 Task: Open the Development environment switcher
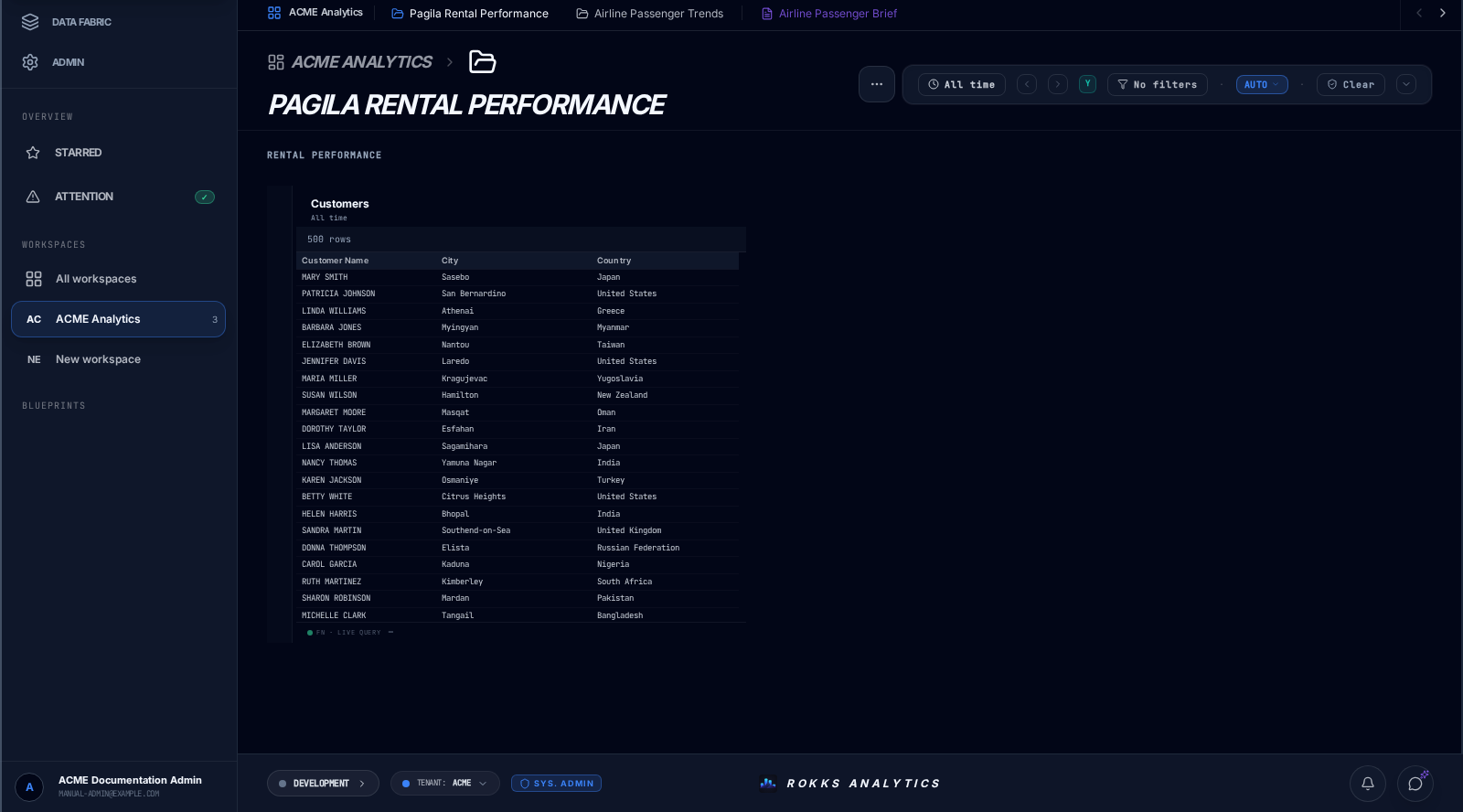(x=323, y=784)
